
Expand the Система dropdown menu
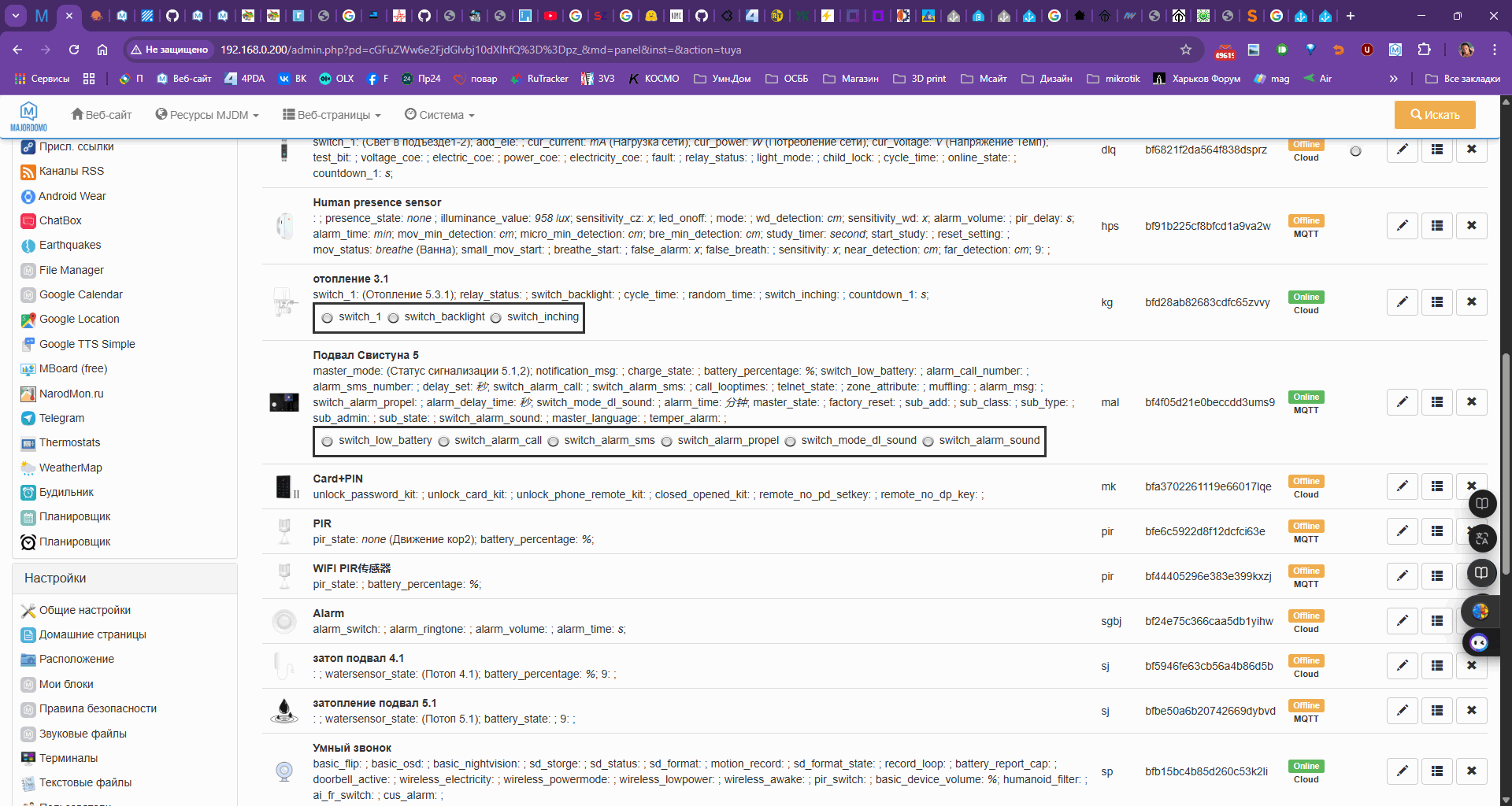pos(439,115)
